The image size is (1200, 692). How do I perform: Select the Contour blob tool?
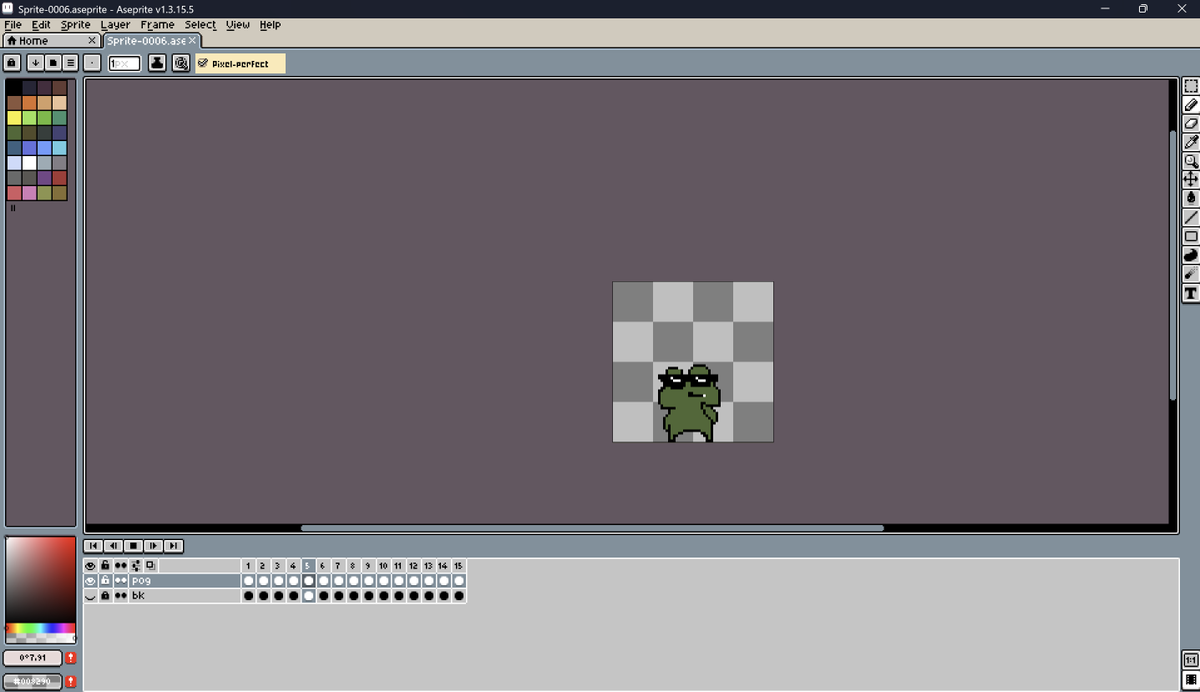(1190, 255)
